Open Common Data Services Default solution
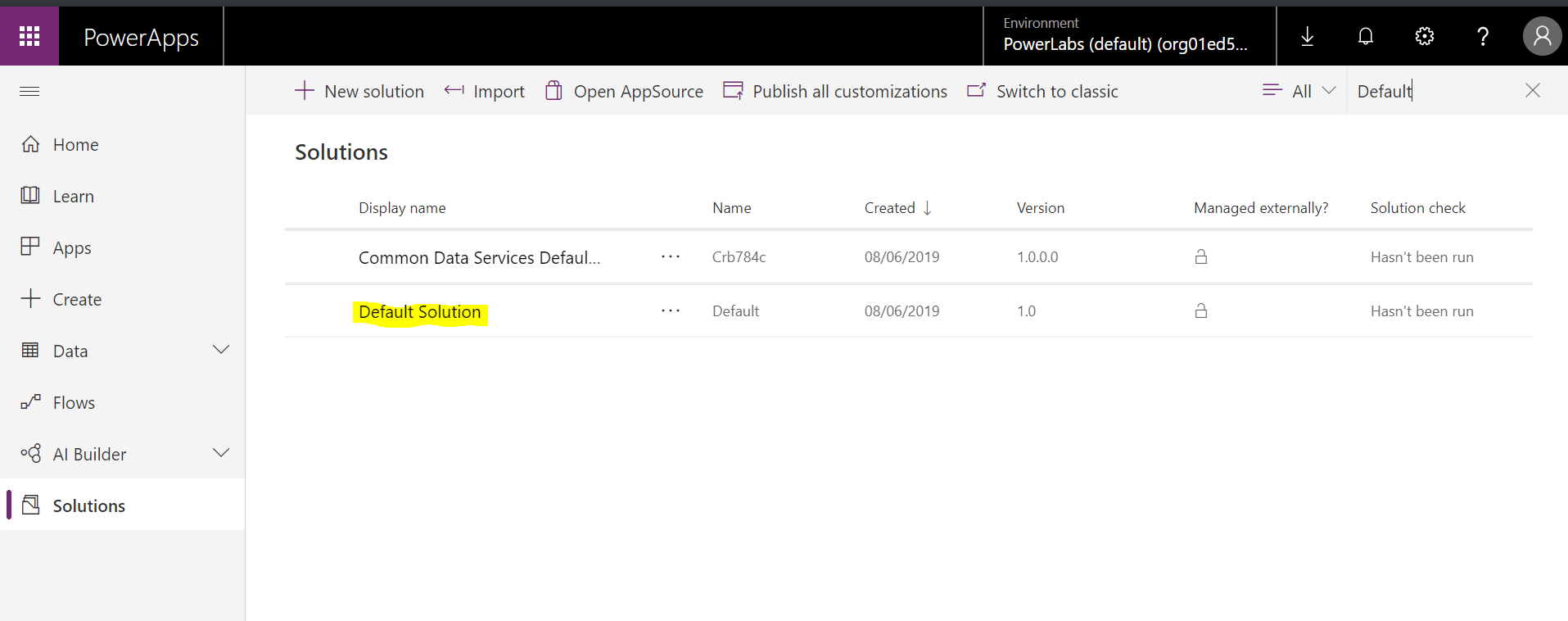The image size is (1568, 621). point(479,257)
